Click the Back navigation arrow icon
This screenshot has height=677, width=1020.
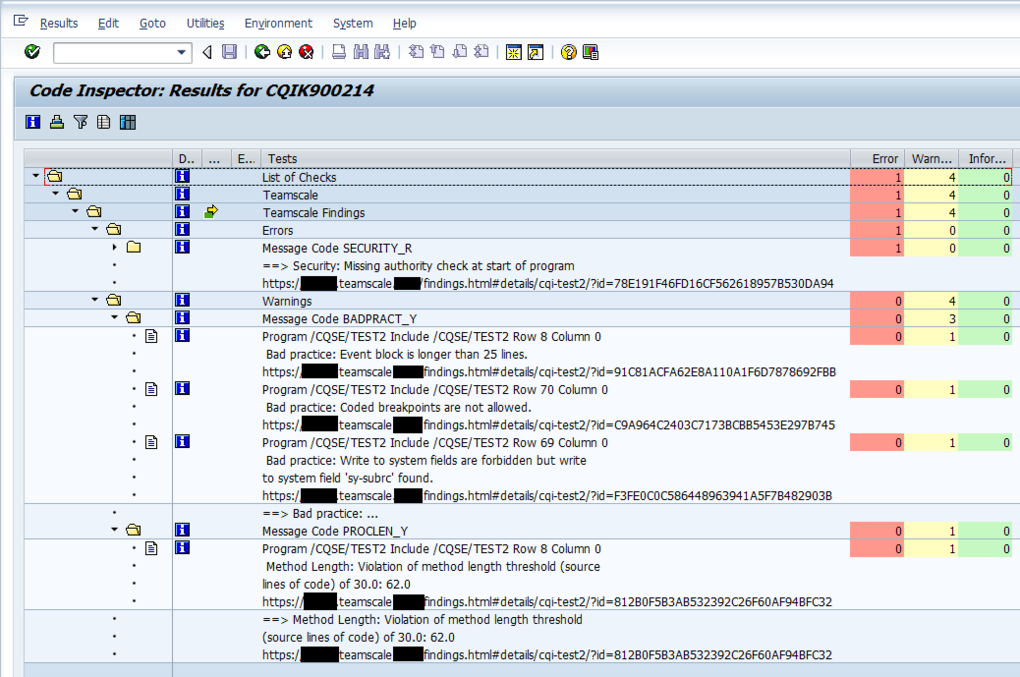(206, 52)
